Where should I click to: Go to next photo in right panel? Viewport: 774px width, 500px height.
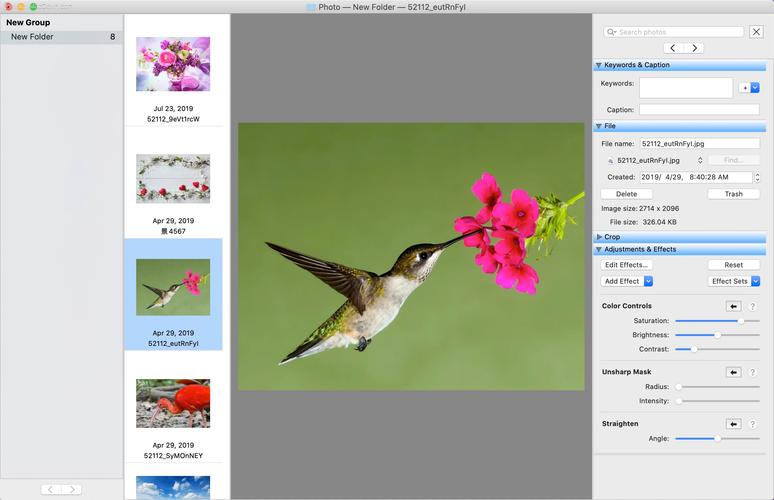click(694, 48)
